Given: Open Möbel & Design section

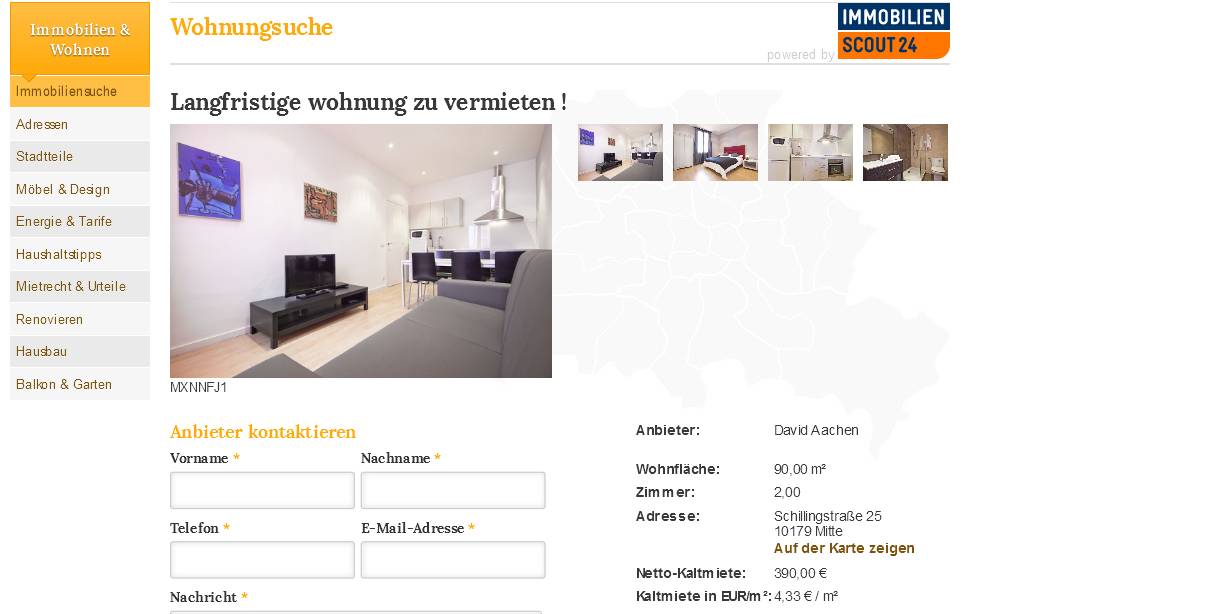Looking at the screenshot, I should [x=80, y=189].
